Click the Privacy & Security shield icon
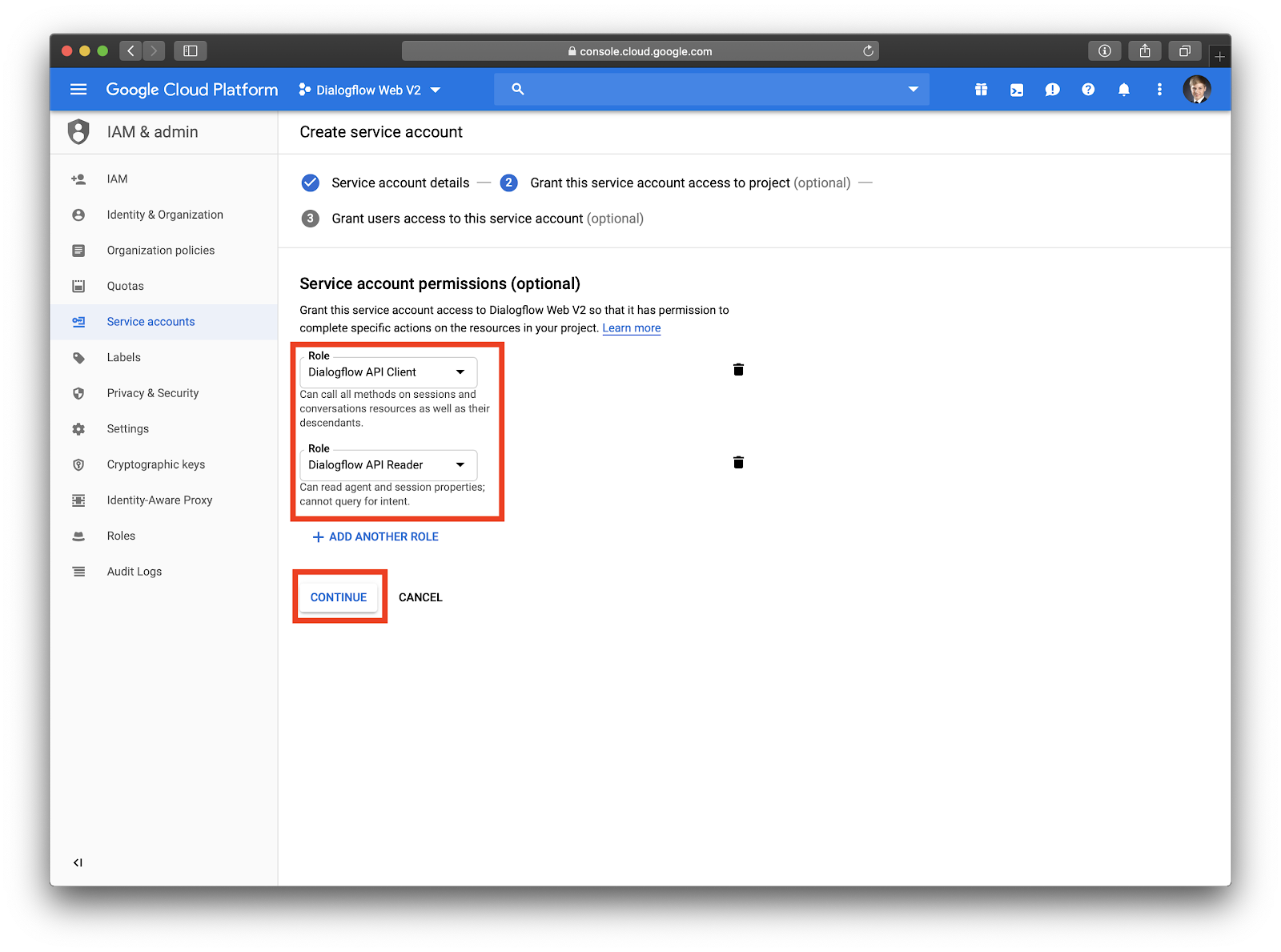Screen dimensions: 1281x952 point(78,393)
